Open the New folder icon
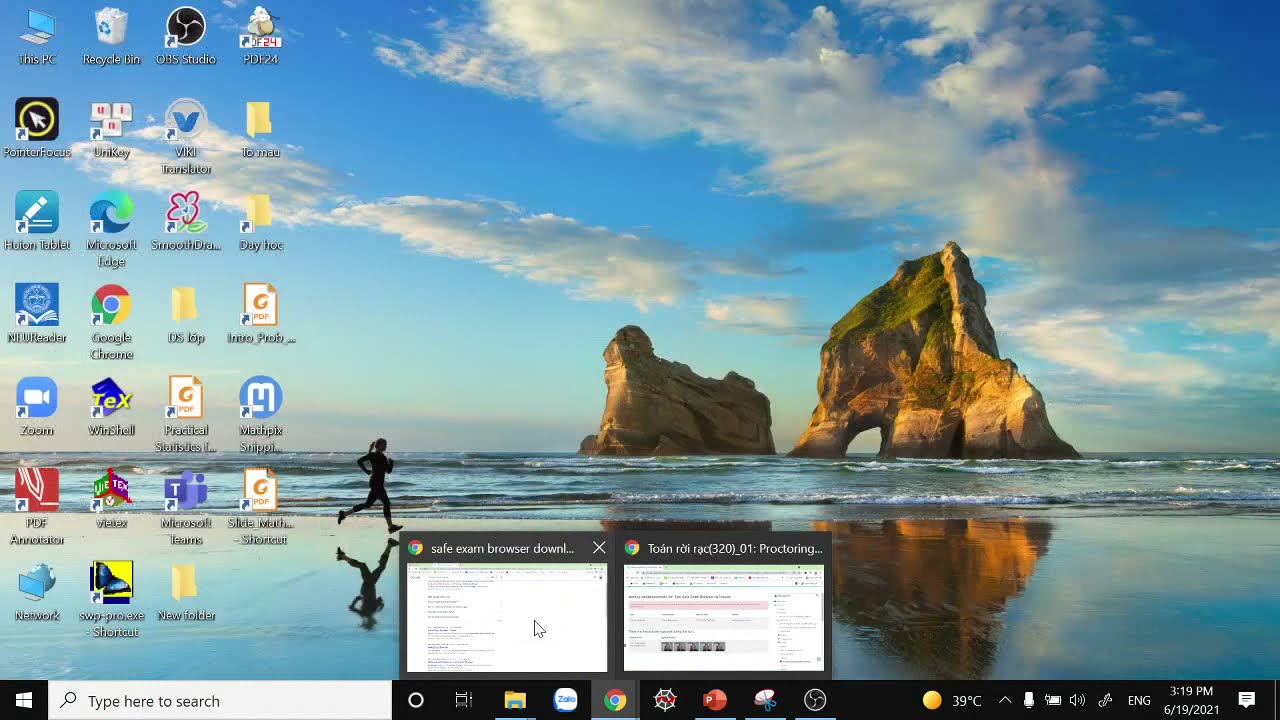Viewport: 1280px width, 720px height. tap(185, 592)
